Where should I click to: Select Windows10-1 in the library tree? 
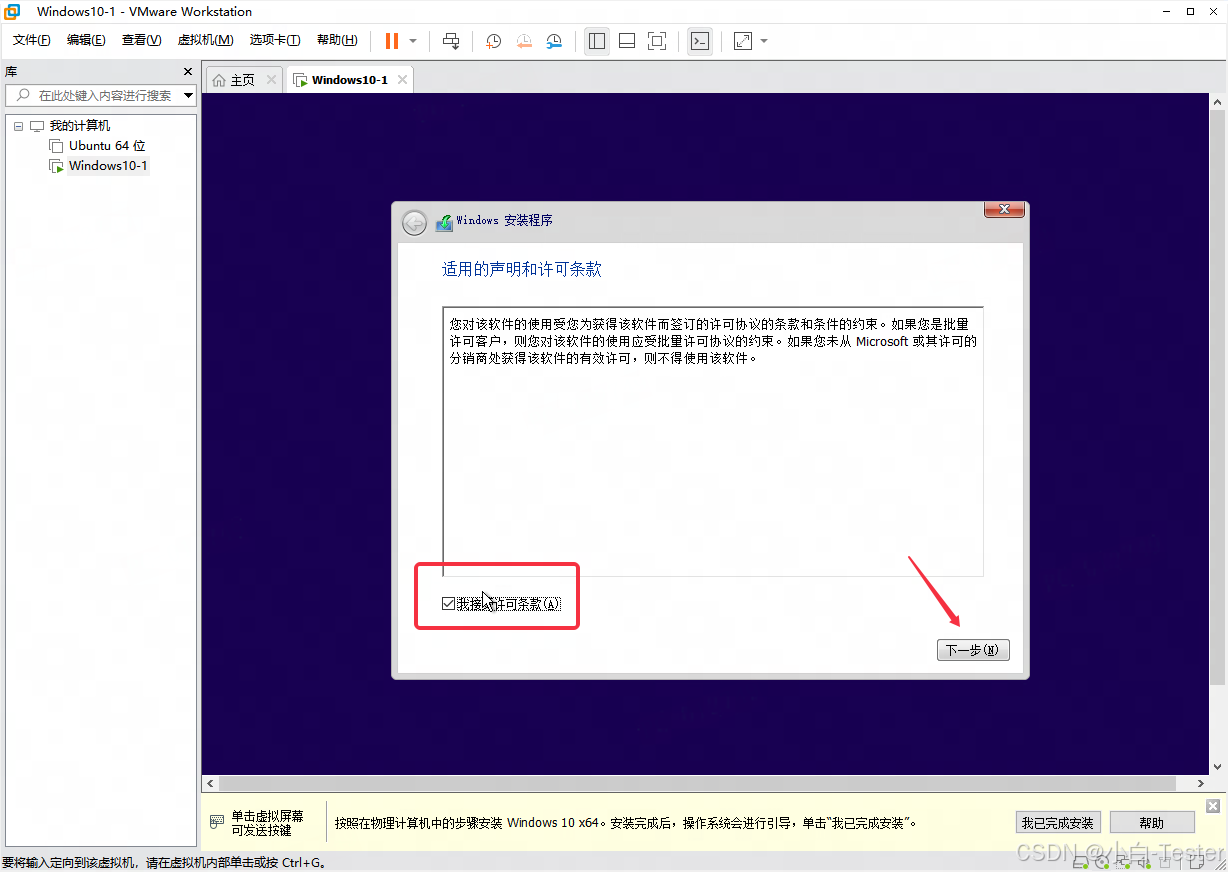(108, 166)
